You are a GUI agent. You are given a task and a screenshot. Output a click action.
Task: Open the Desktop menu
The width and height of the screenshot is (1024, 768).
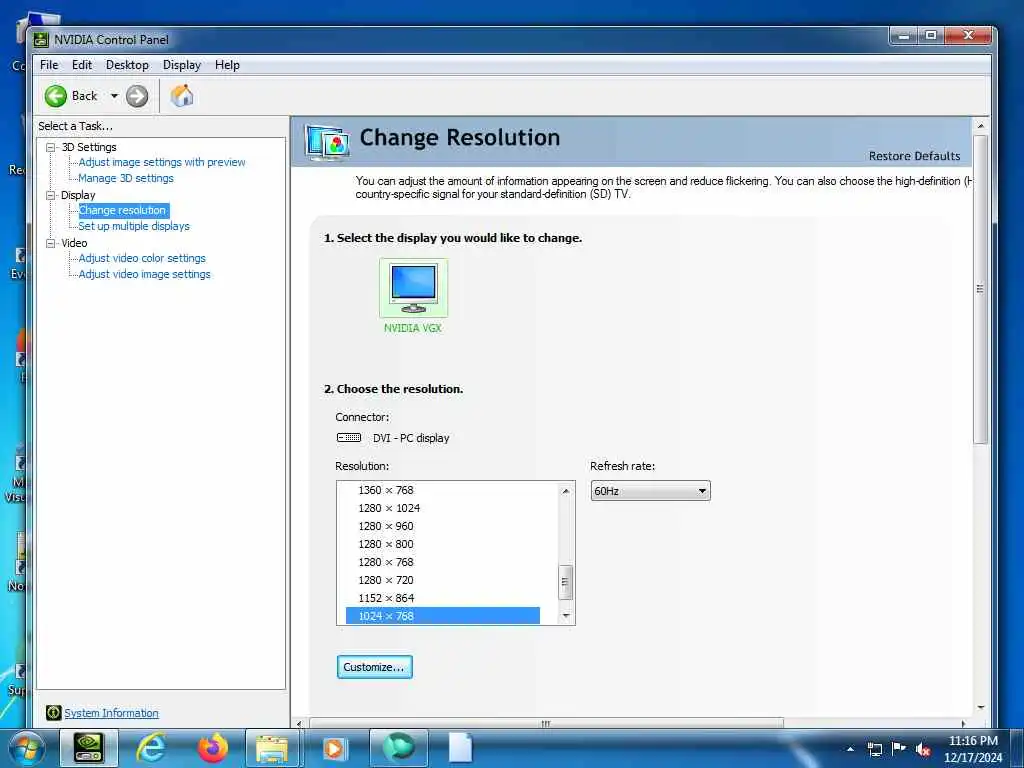127,65
